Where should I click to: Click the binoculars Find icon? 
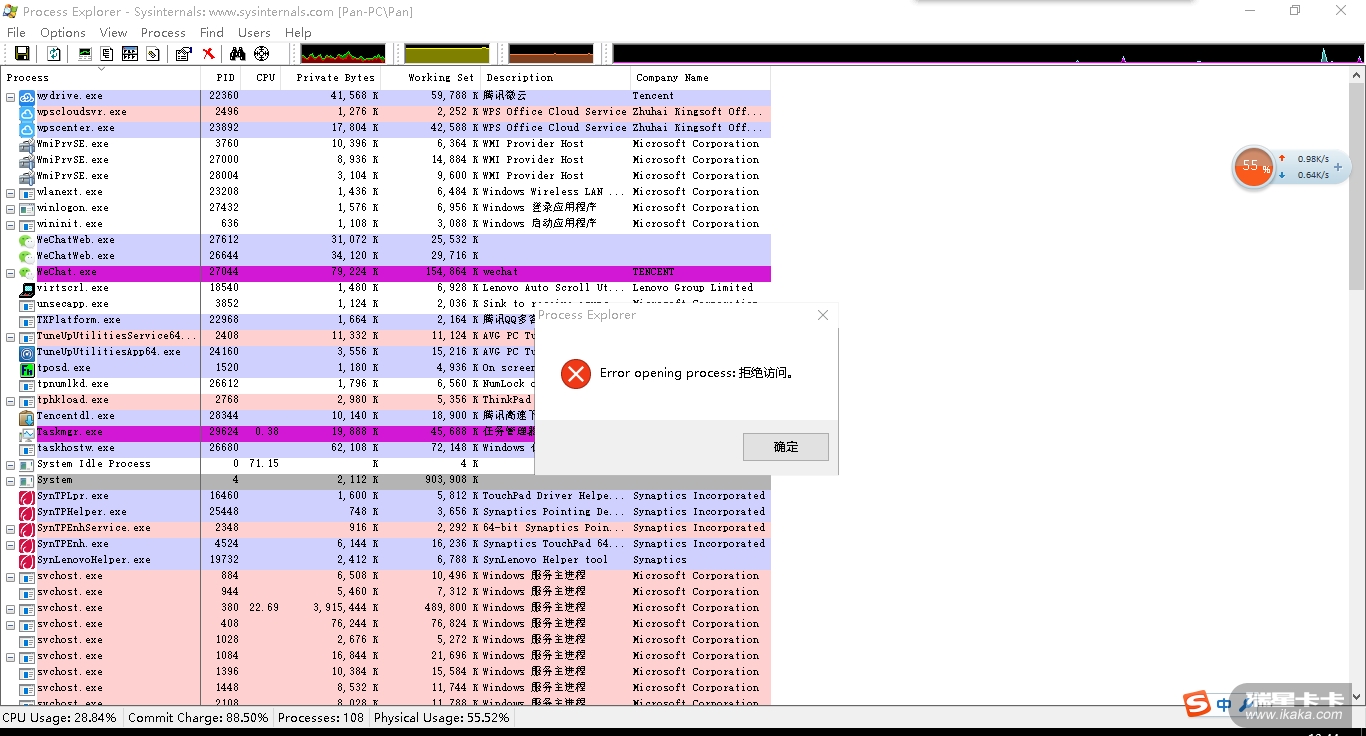tap(238, 54)
